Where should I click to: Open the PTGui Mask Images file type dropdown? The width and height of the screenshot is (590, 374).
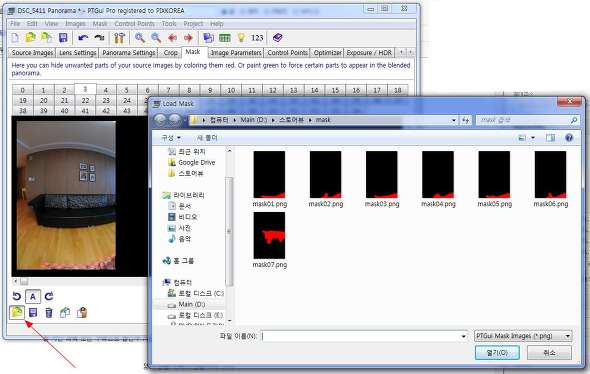[523, 336]
